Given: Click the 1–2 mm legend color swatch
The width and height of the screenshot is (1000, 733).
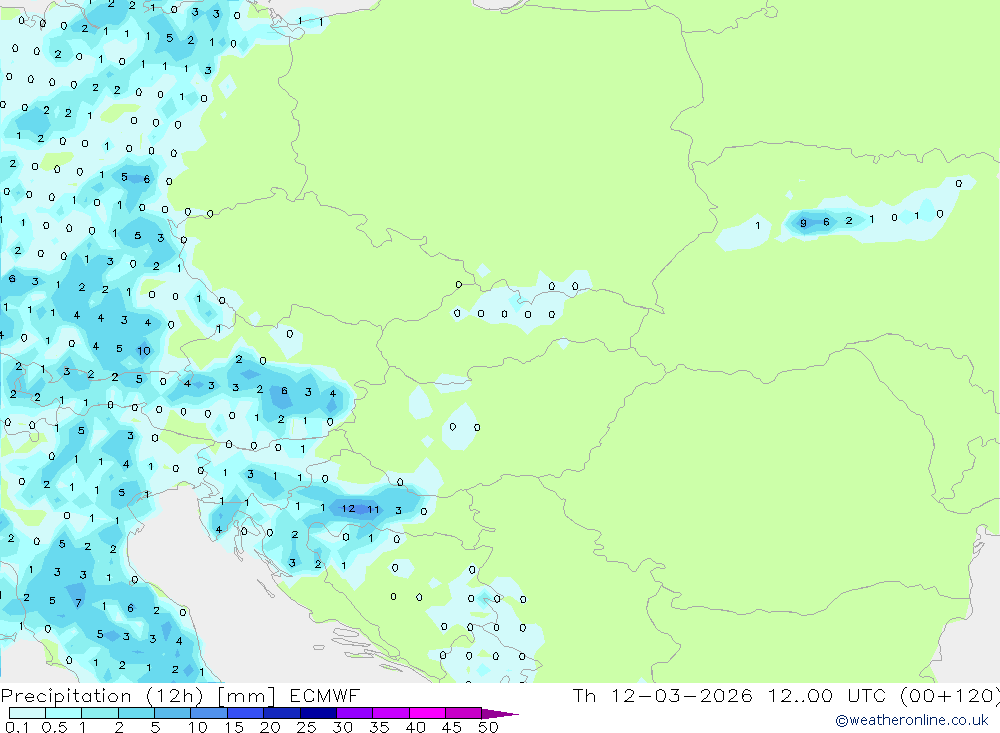Looking at the screenshot, I should (x=100, y=713).
